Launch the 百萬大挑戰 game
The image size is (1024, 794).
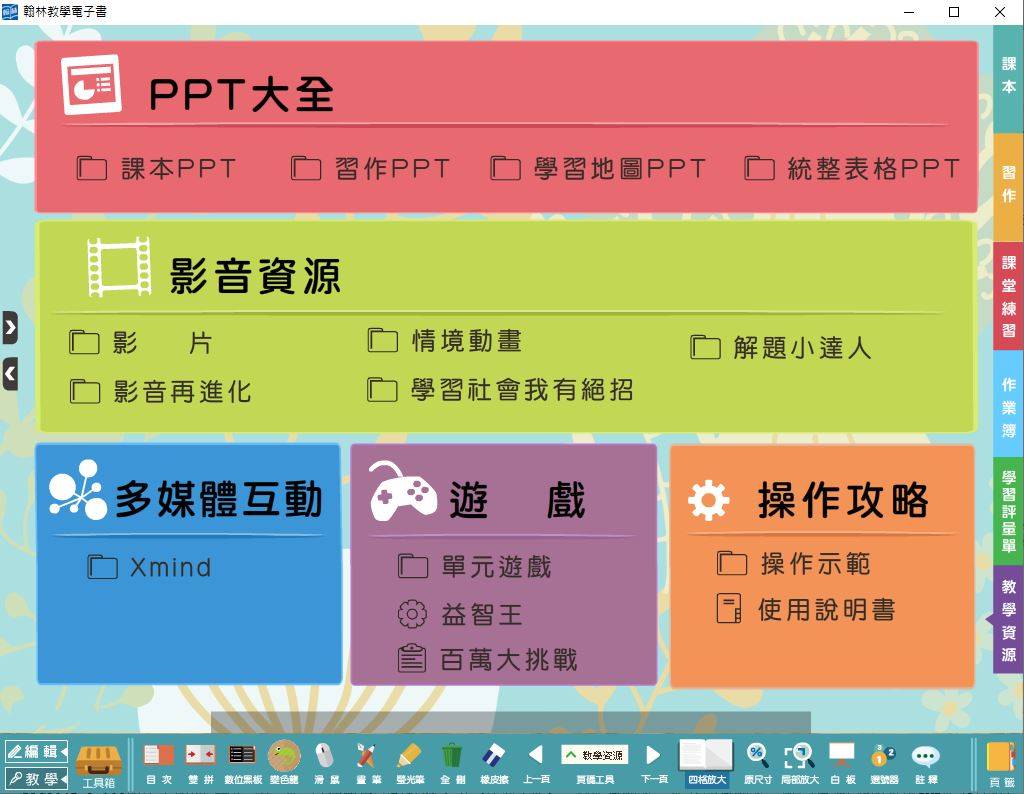(488, 659)
